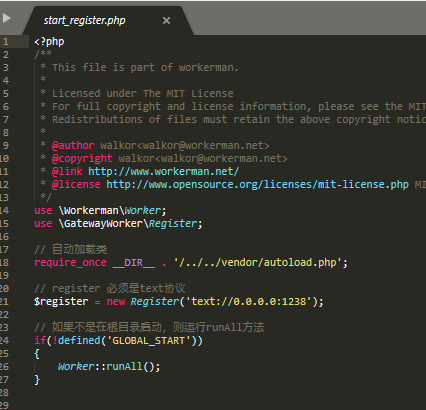Open the mit-license.php URL in comment
Viewport: 426px width, 410px height.
tap(257, 184)
